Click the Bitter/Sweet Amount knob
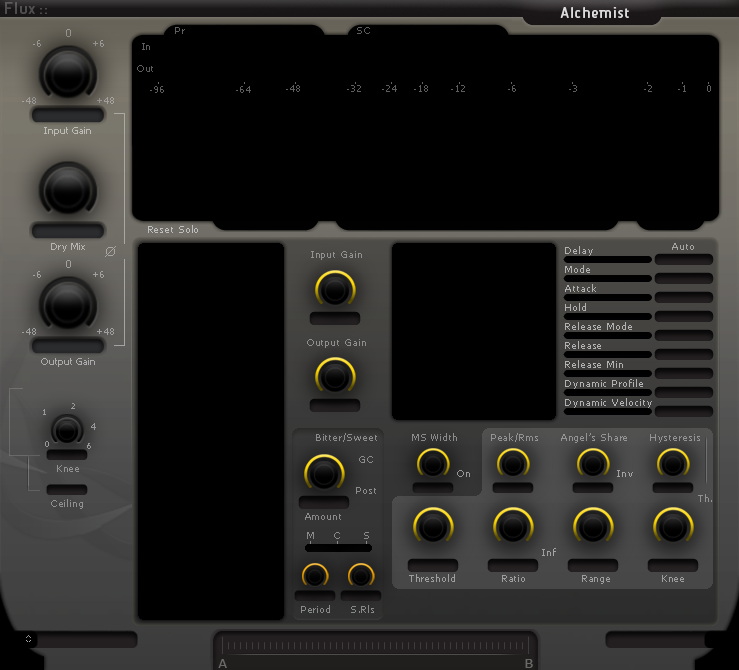739x670 pixels. (x=324, y=474)
